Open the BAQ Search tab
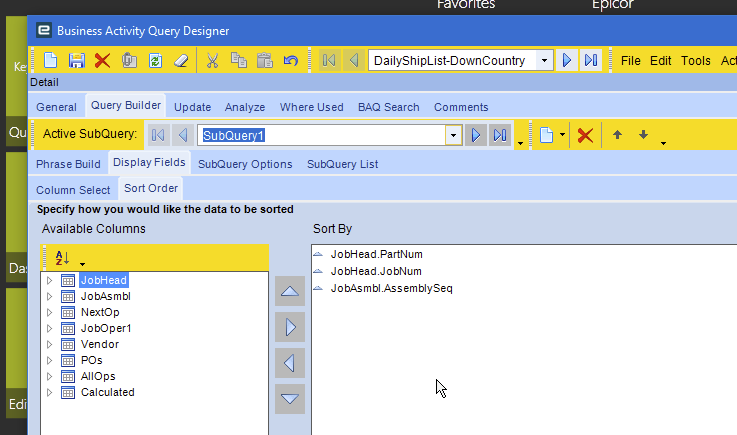The height and width of the screenshot is (435, 737). [x=389, y=107]
